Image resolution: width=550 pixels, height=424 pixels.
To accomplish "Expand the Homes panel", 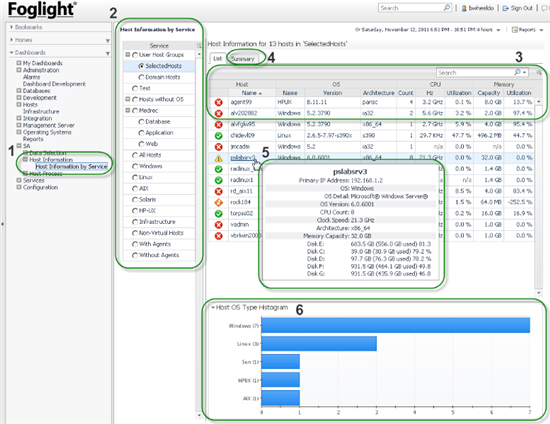I will tap(12, 40).
